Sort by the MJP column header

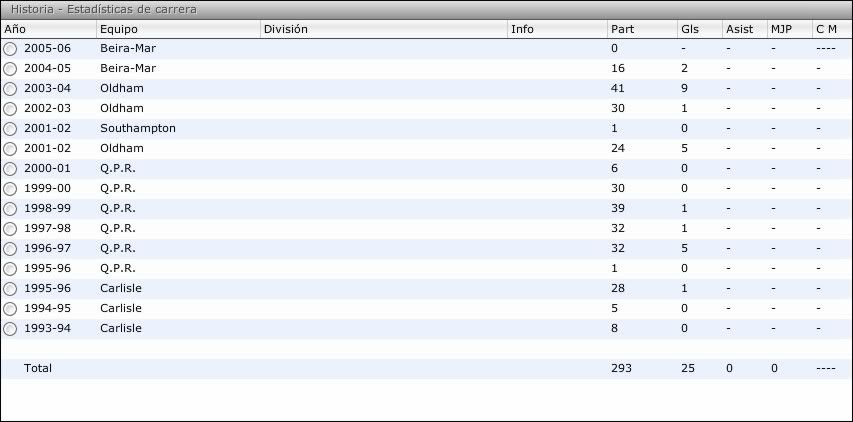pyautogui.click(x=789, y=29)
